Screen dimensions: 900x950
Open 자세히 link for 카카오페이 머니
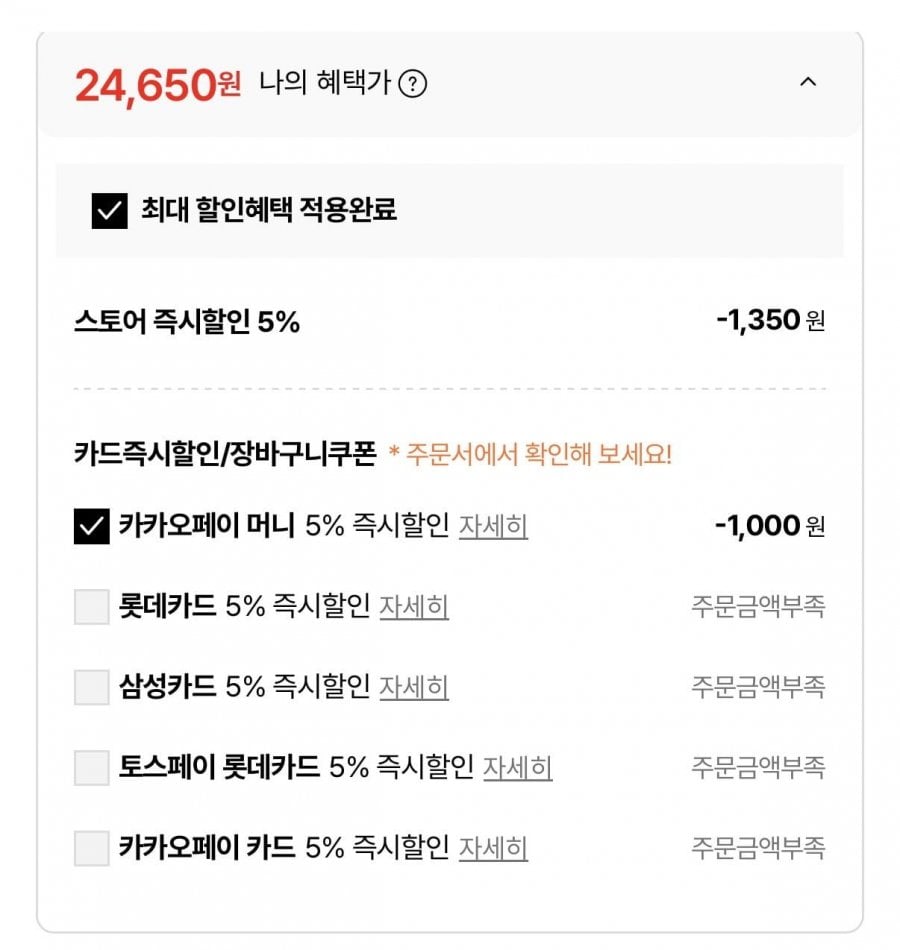click(x=493, y=526)
